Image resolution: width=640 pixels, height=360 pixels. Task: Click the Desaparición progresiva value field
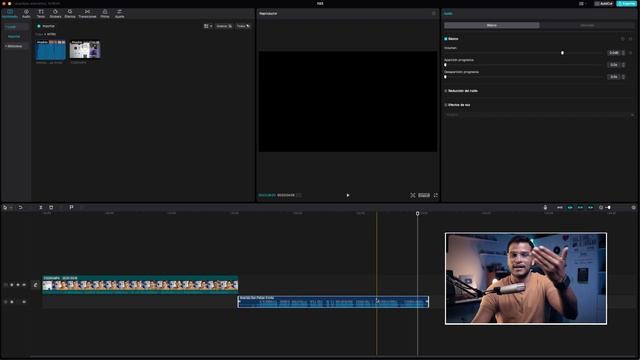[x=613, y=77]
